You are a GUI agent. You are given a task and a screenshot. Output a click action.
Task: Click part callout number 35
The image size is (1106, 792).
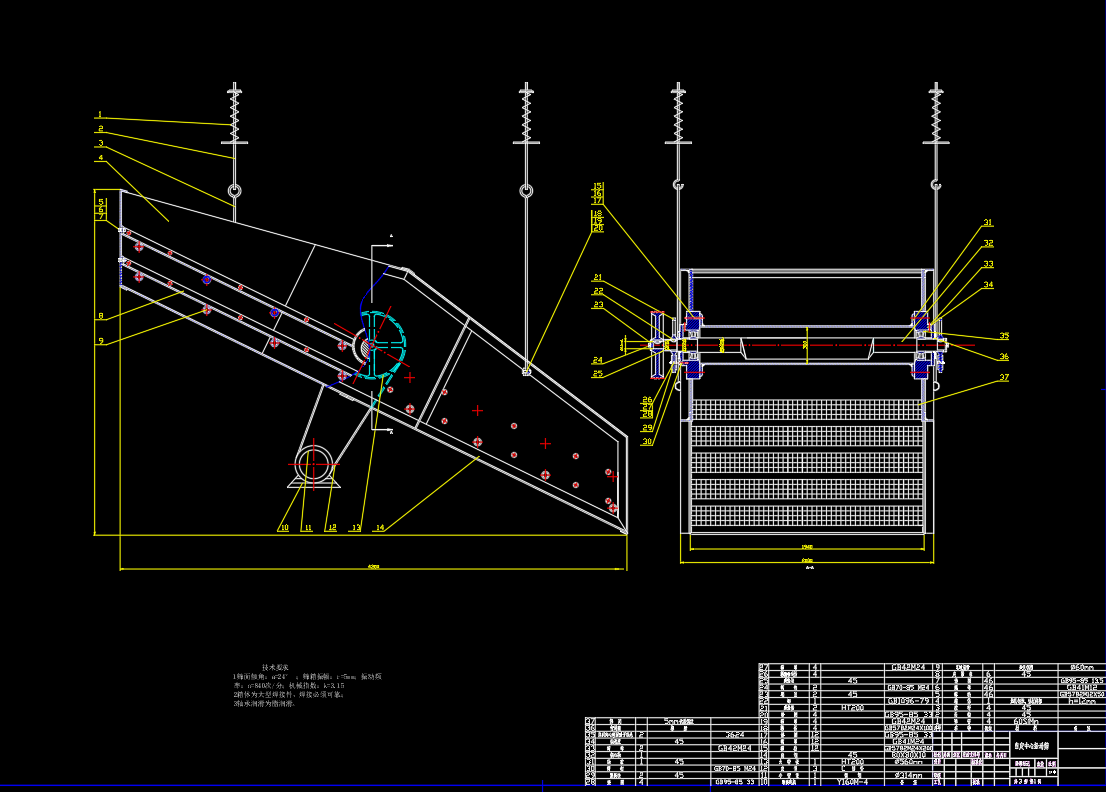(1004, 336)
